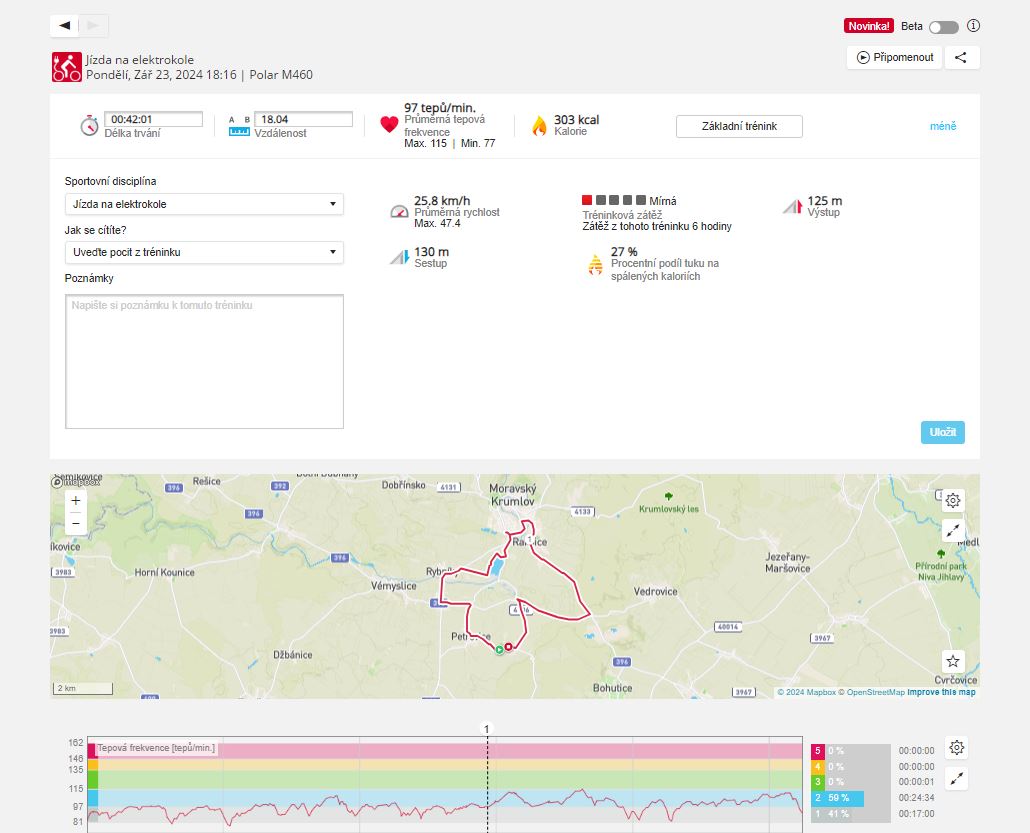The image size is (1030, 833).
Task: Click the Moravský Krumlov map label
Action: point(512,495)
